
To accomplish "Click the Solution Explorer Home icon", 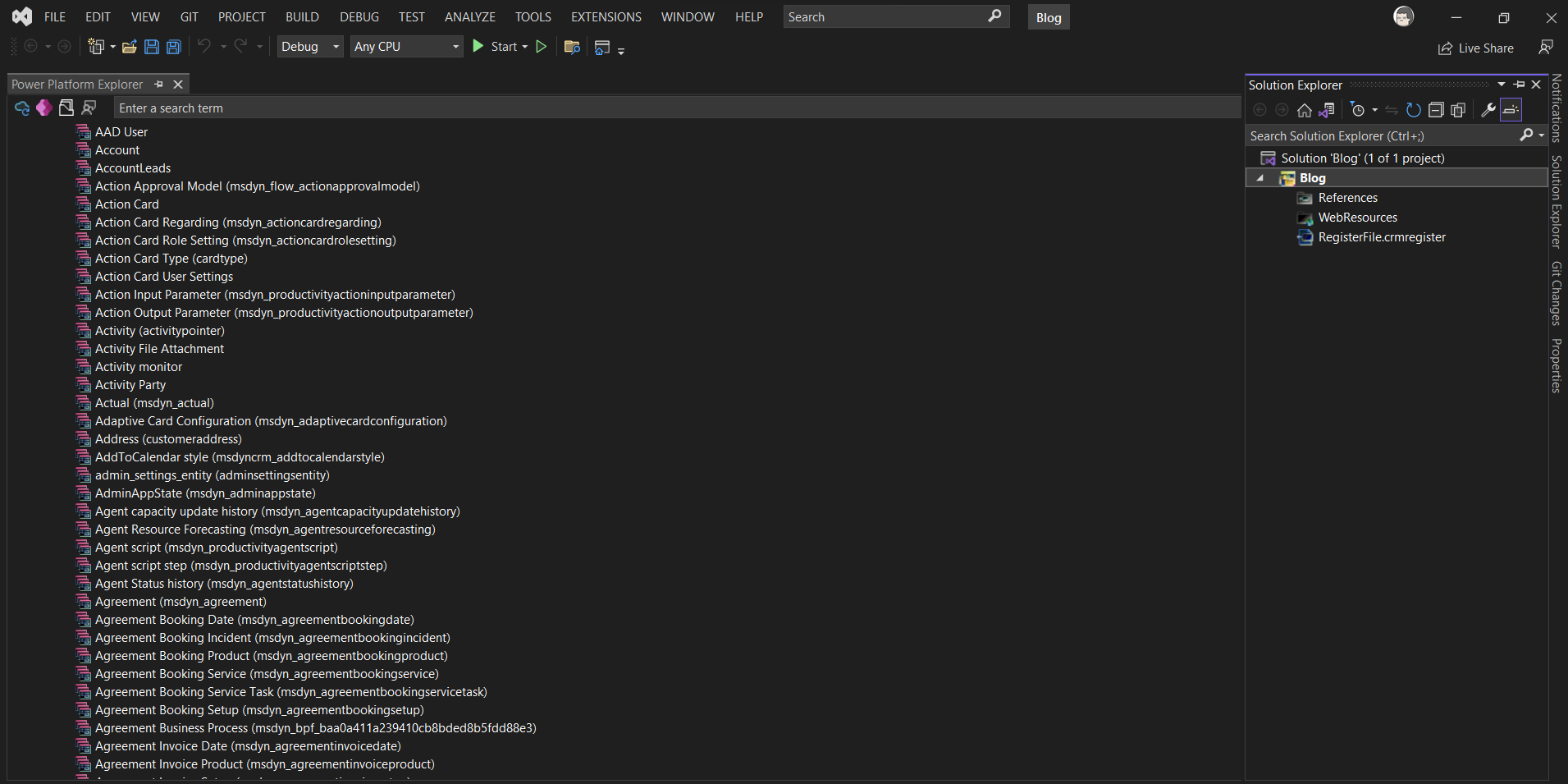I will 1305,110.
